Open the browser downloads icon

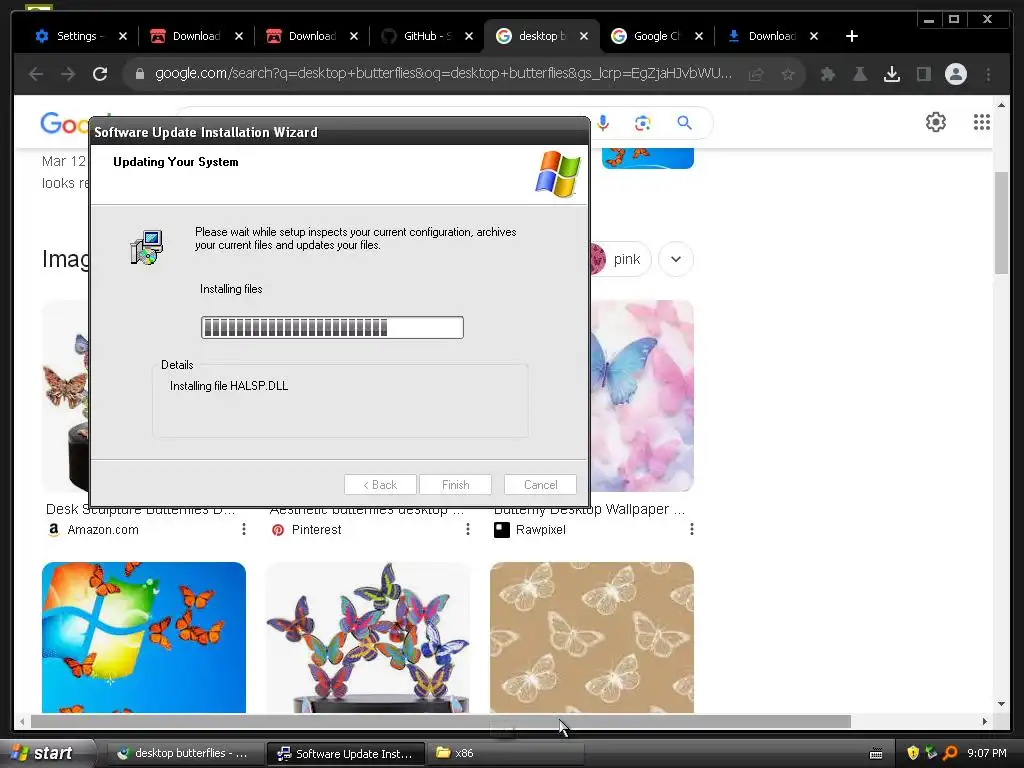[892, 74]
